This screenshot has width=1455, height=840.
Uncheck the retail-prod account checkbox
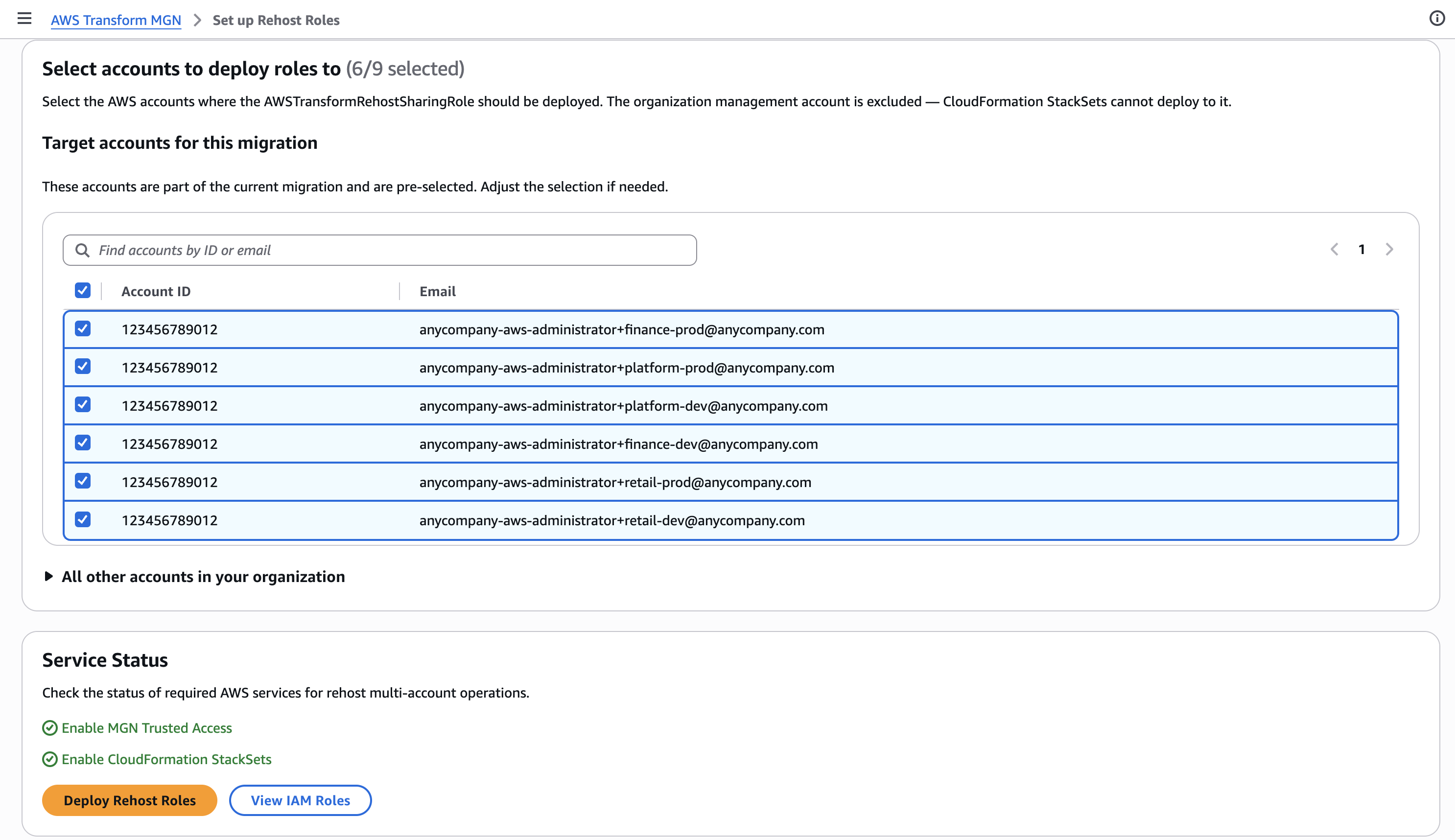click(83, 481)
